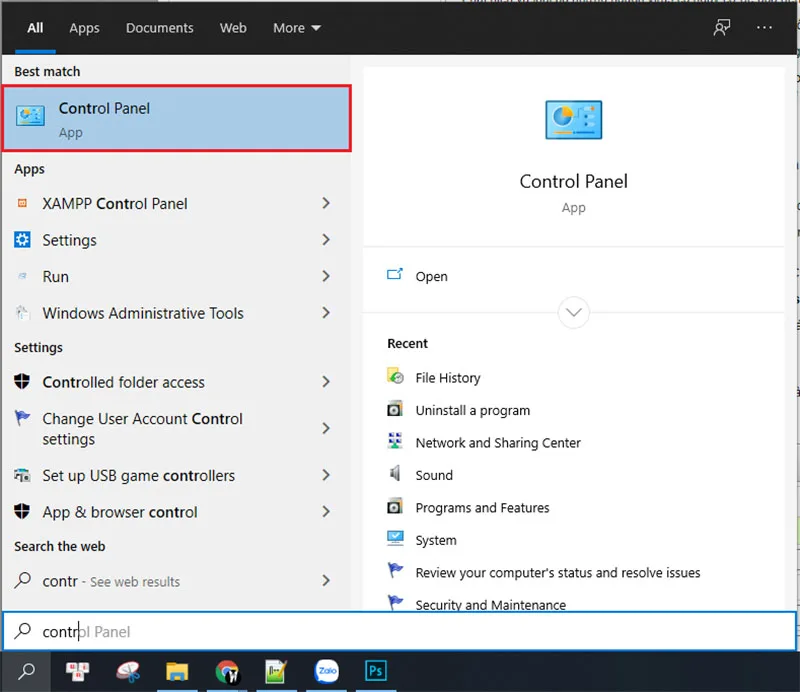Click the Sound speaker icon
The width and height of the screenshot is (800, 692).
394,473
